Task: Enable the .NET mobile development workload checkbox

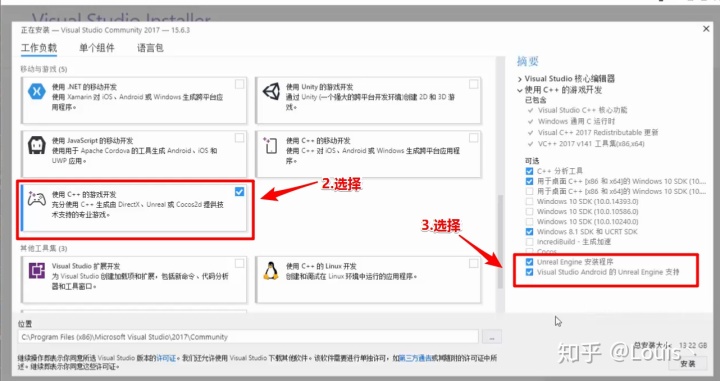Action: point(239,84)
